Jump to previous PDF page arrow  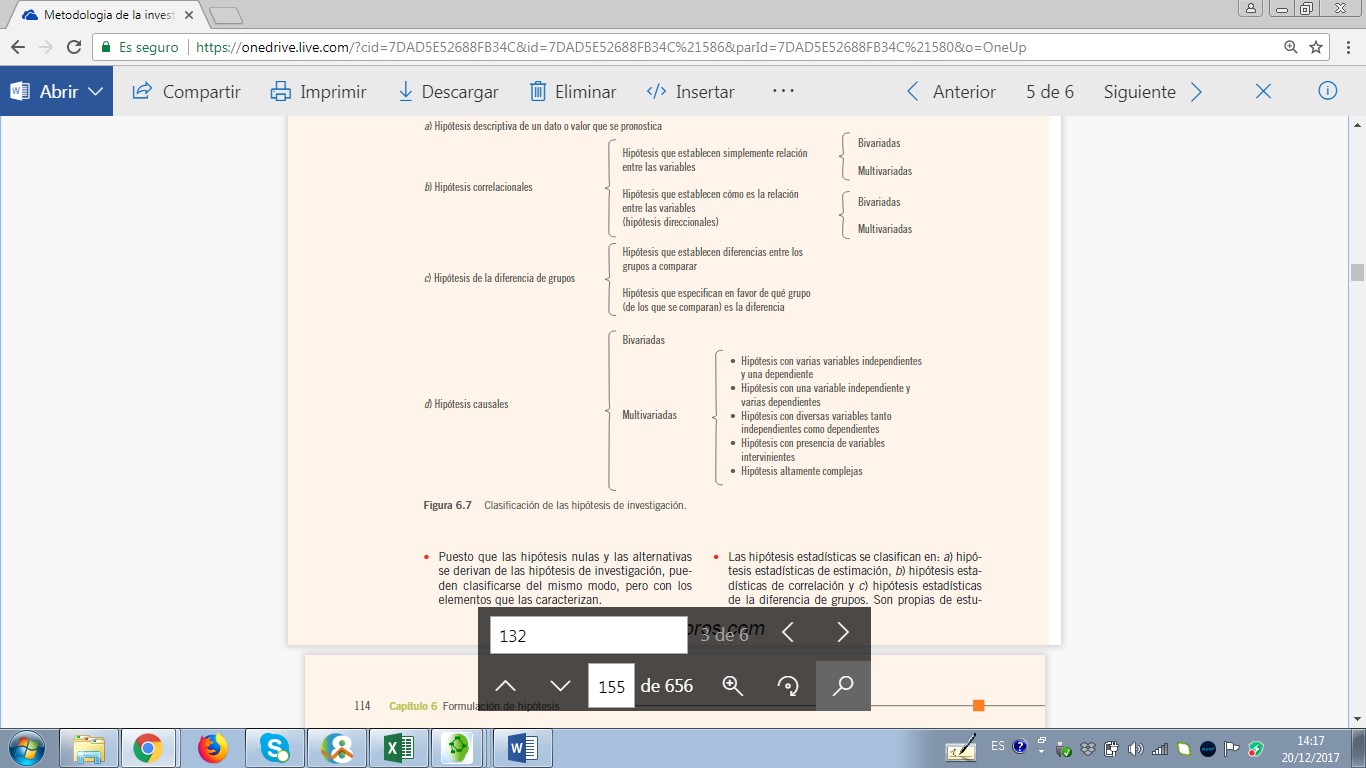pos(506,686)
